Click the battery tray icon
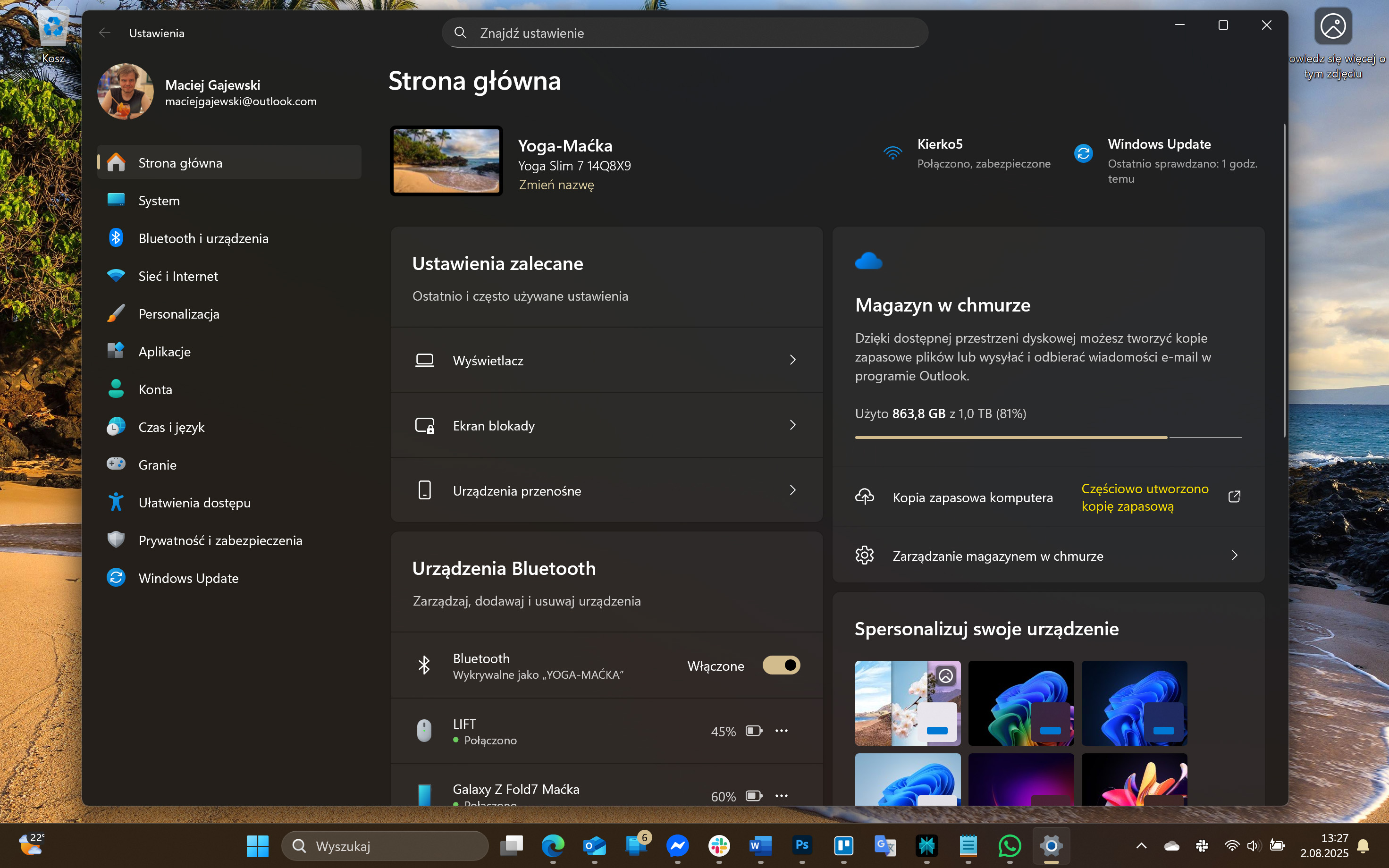Screen dimensions: 1389x868 pos(1277,846)
